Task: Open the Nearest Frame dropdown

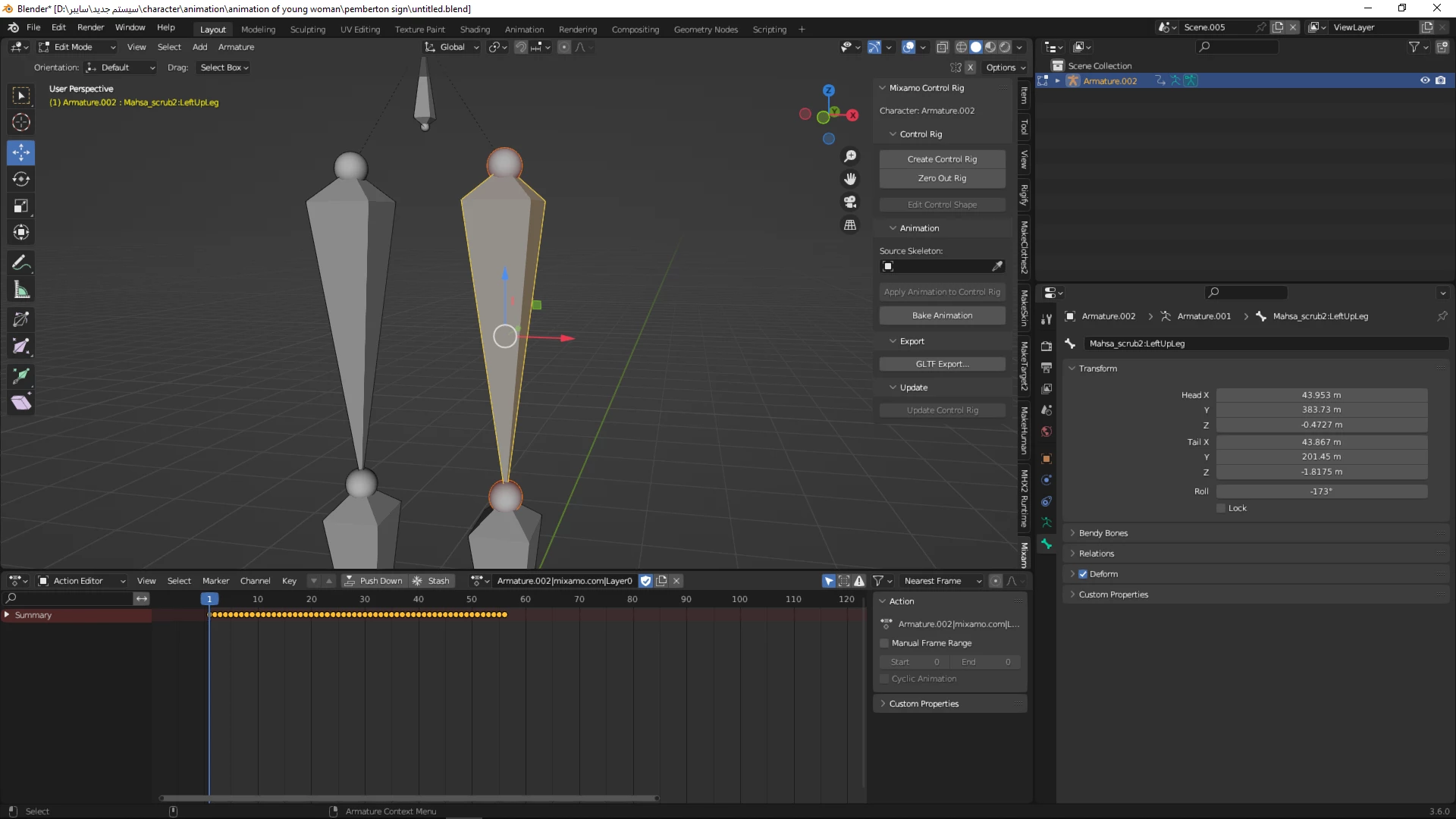Action: [x=942, y=581]
